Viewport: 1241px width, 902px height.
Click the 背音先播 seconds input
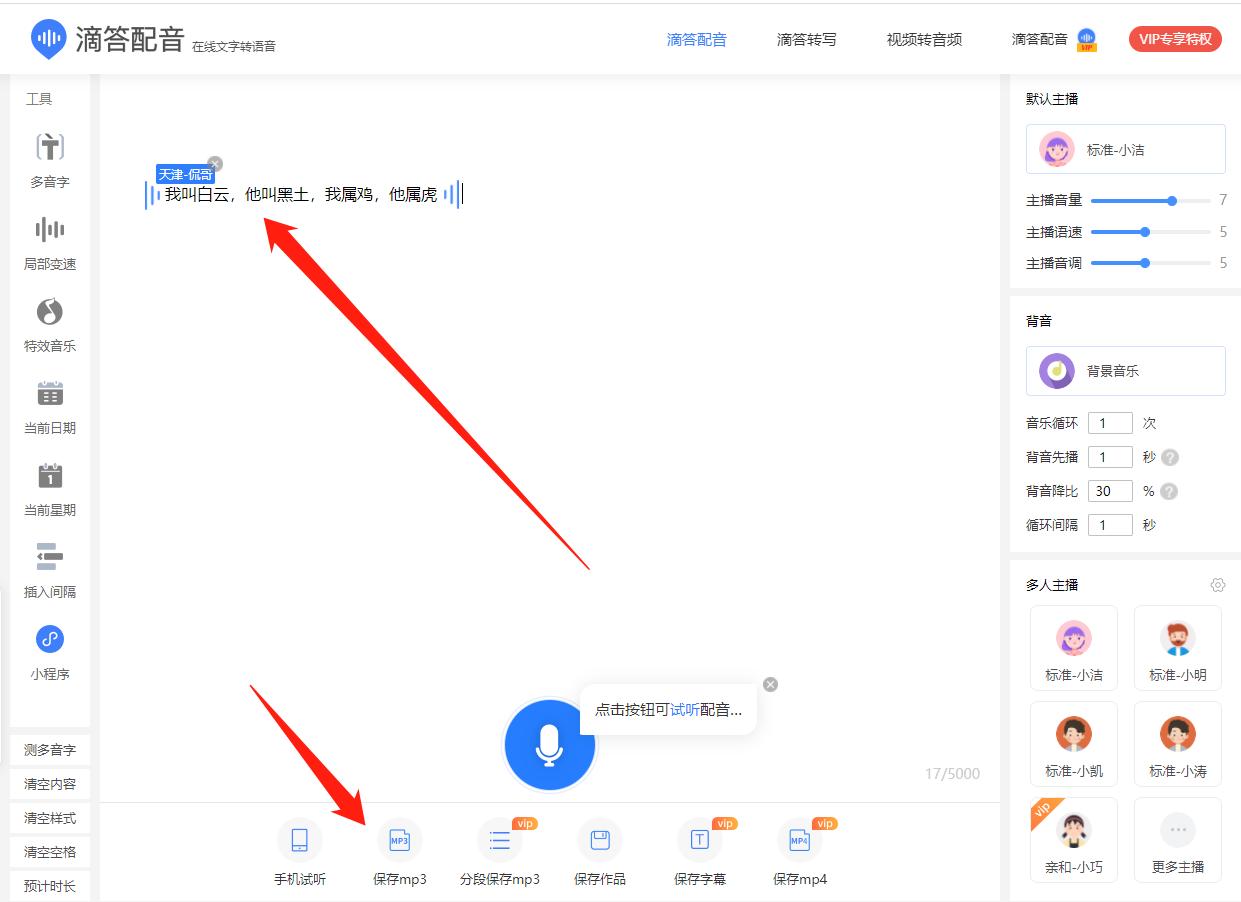click(1110, 457)
